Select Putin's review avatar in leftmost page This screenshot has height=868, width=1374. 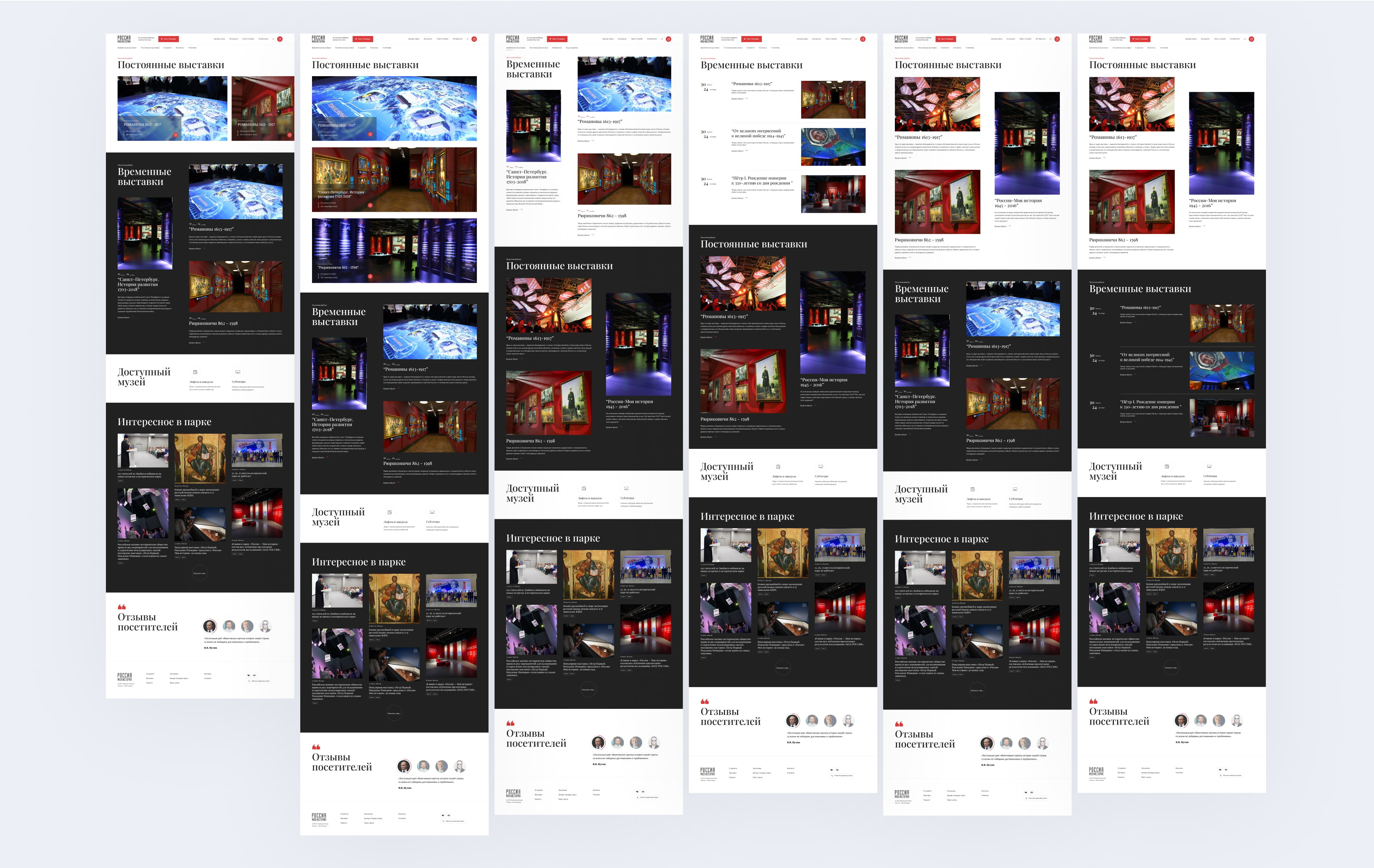[209, 626]
